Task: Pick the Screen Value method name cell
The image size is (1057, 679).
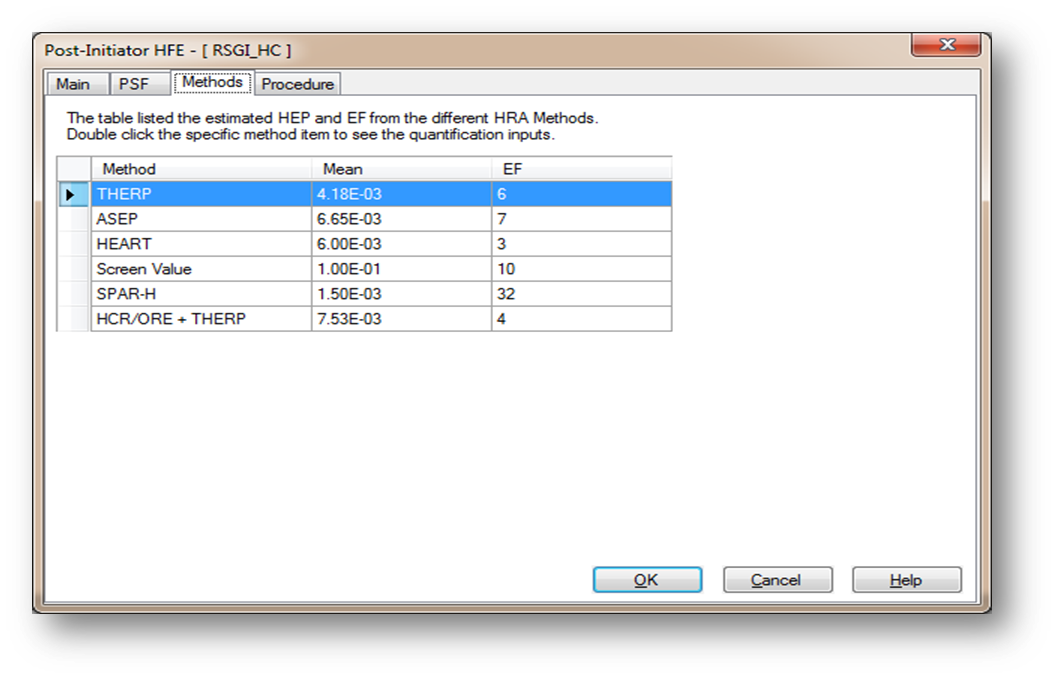Action: [200, 269]
